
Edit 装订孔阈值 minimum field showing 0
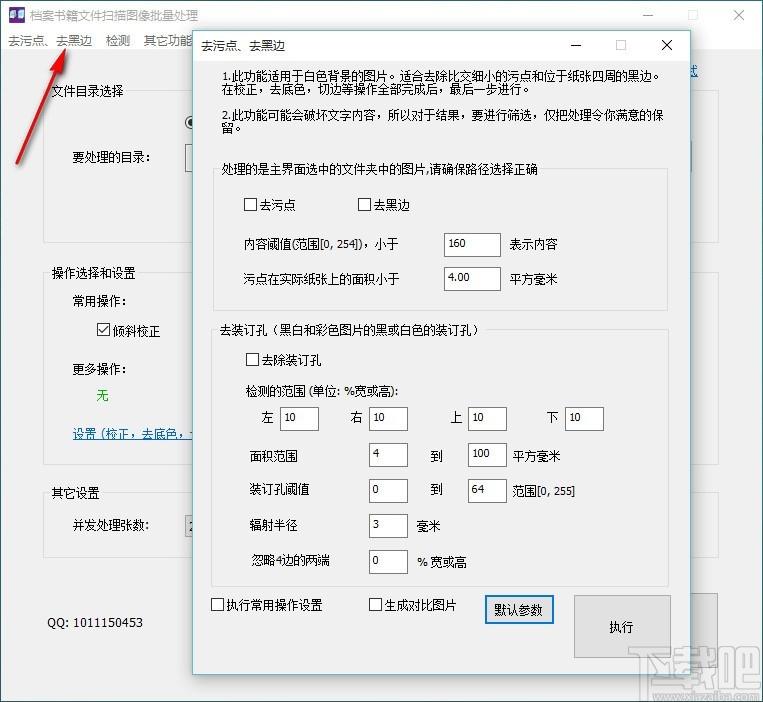coord(388,490)
